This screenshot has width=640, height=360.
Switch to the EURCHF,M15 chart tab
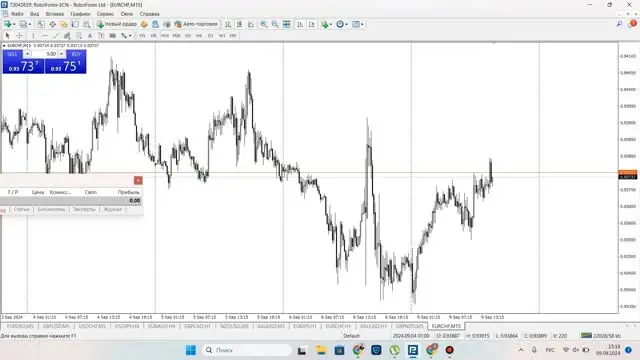tap(446, 326)
